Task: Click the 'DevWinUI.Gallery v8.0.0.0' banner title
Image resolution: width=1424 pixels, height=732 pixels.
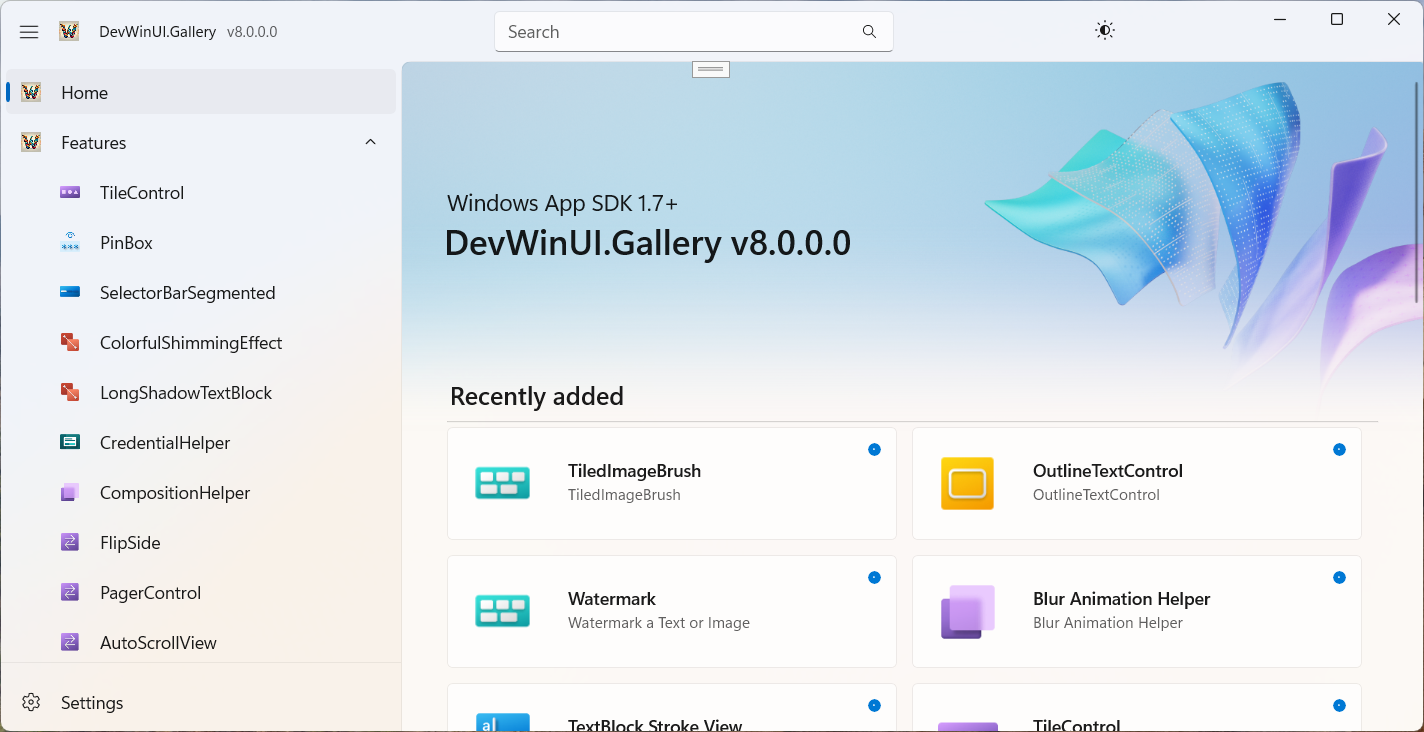Action: (648, 243)
